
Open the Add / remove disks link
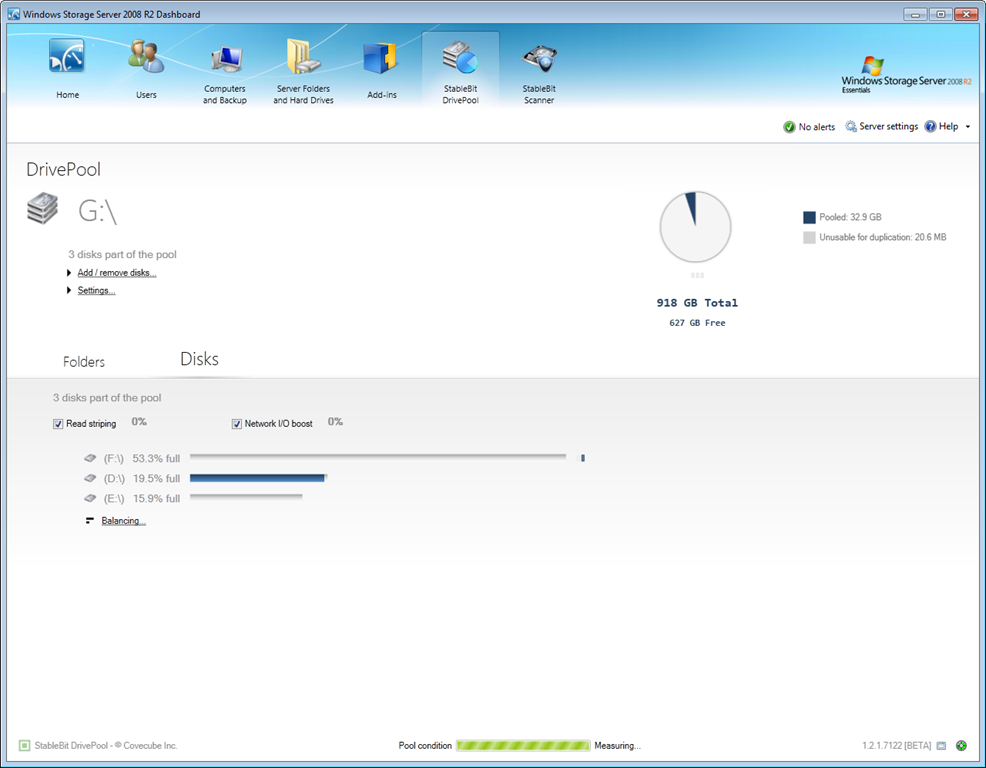(117, 272)
